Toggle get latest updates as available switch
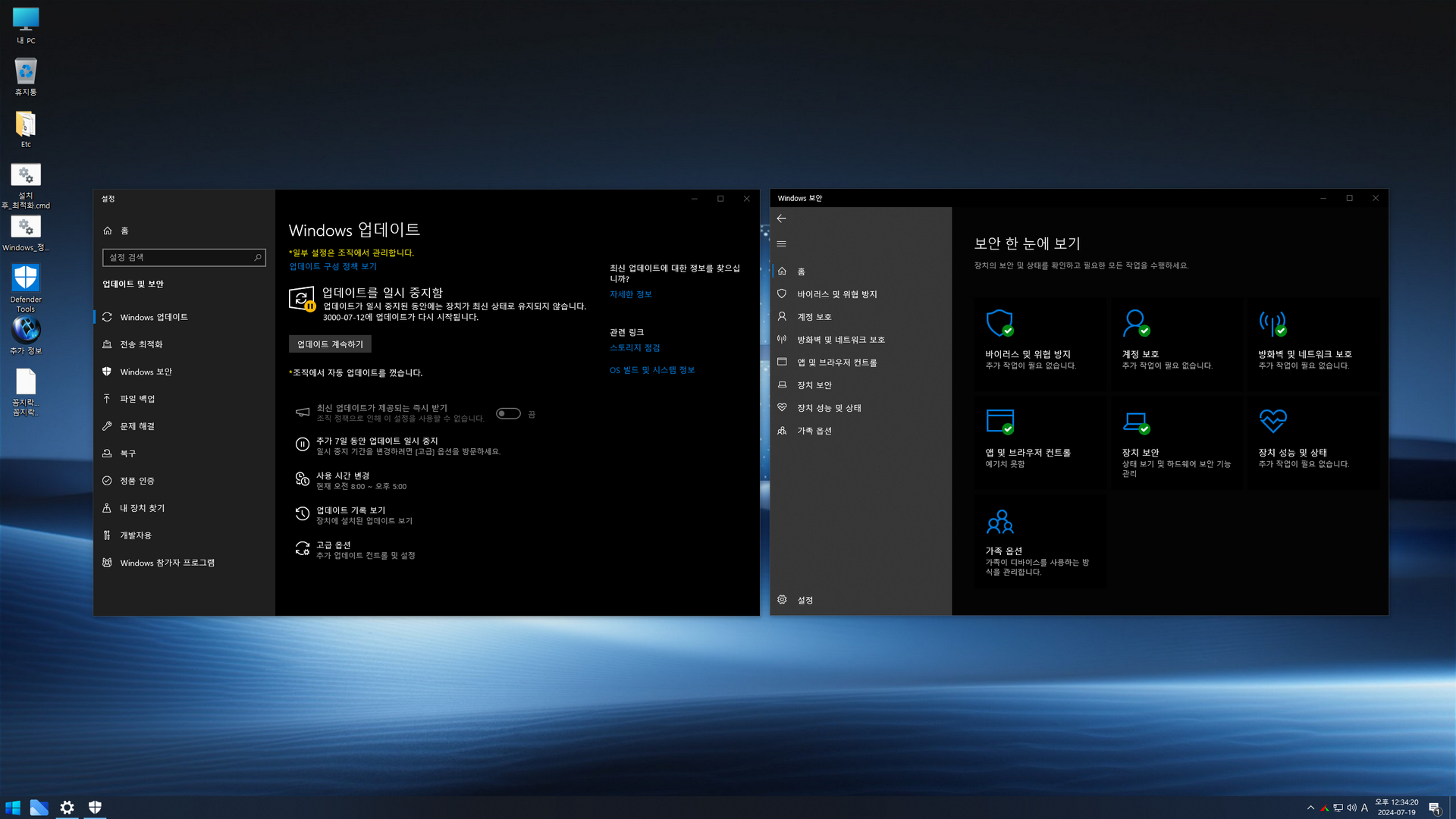 click(x=508, y=414)
